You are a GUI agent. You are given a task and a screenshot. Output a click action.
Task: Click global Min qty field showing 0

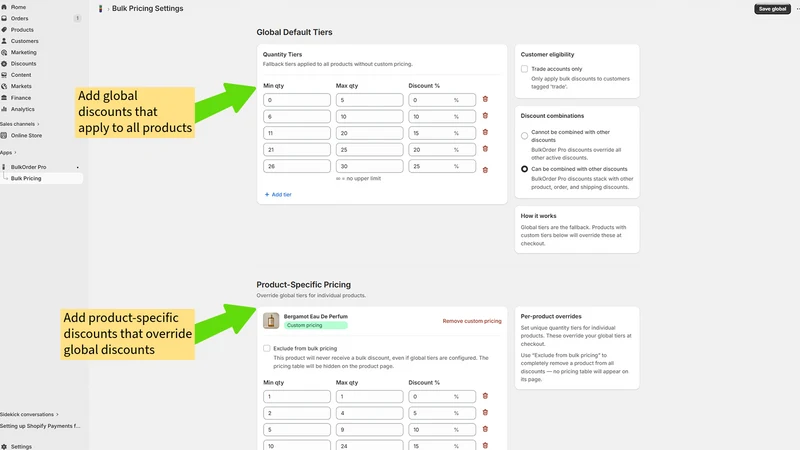297,100
